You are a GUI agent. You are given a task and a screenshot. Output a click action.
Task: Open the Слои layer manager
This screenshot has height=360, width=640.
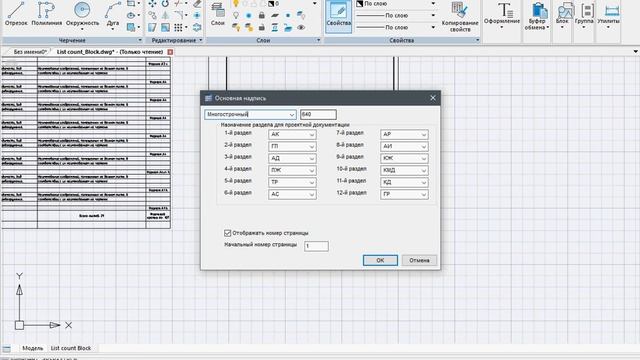point(218,14)
